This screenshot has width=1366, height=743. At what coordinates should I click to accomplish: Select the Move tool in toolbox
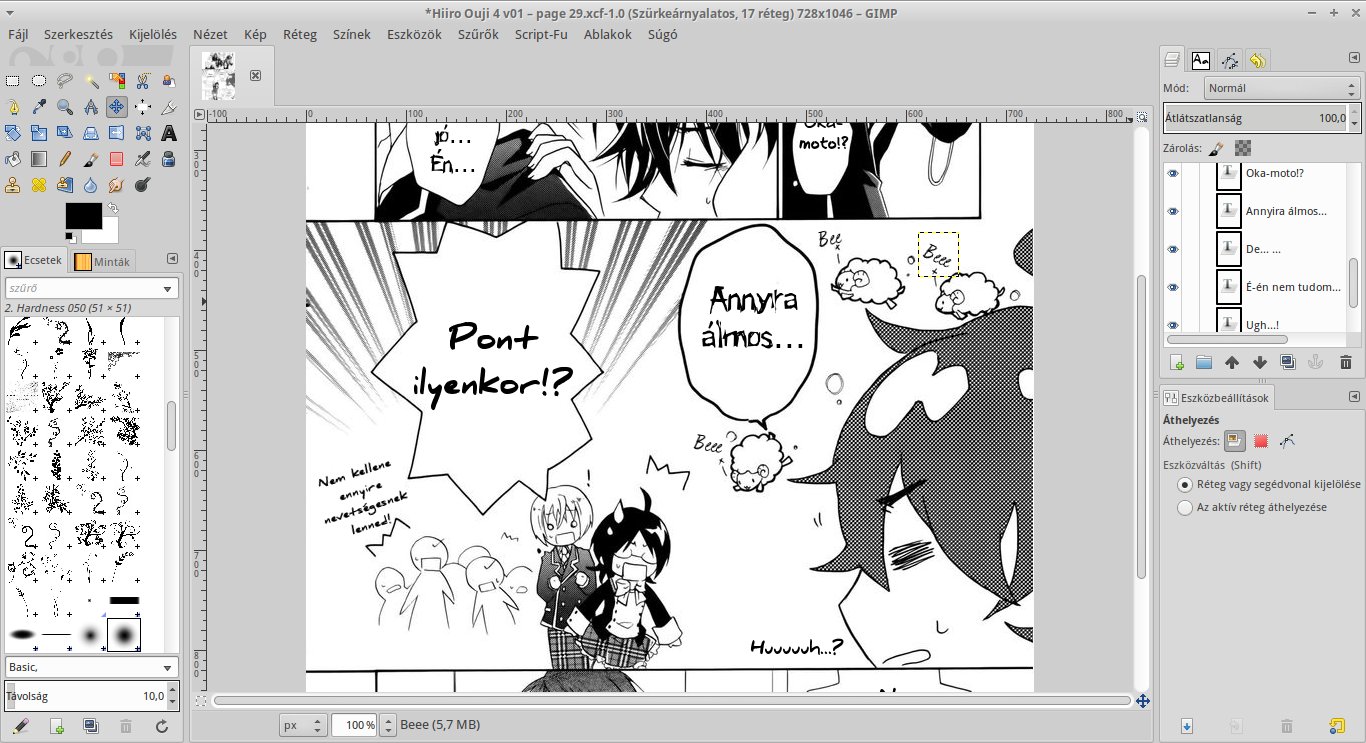(117, 107)
